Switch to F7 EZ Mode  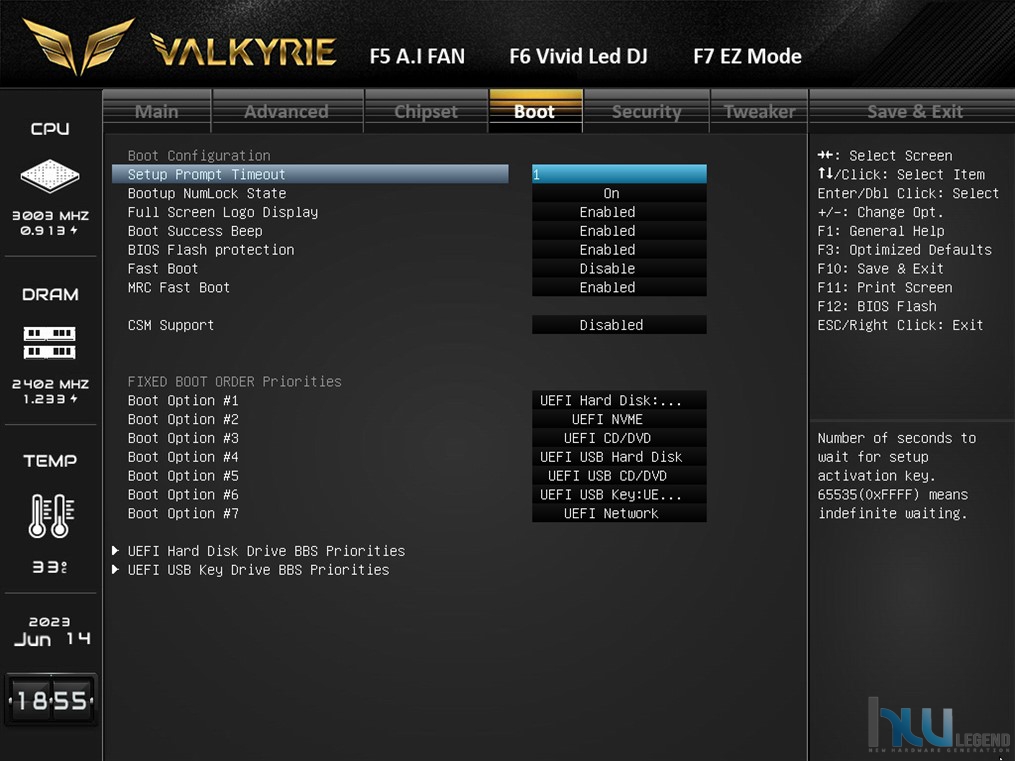[748, 56]
